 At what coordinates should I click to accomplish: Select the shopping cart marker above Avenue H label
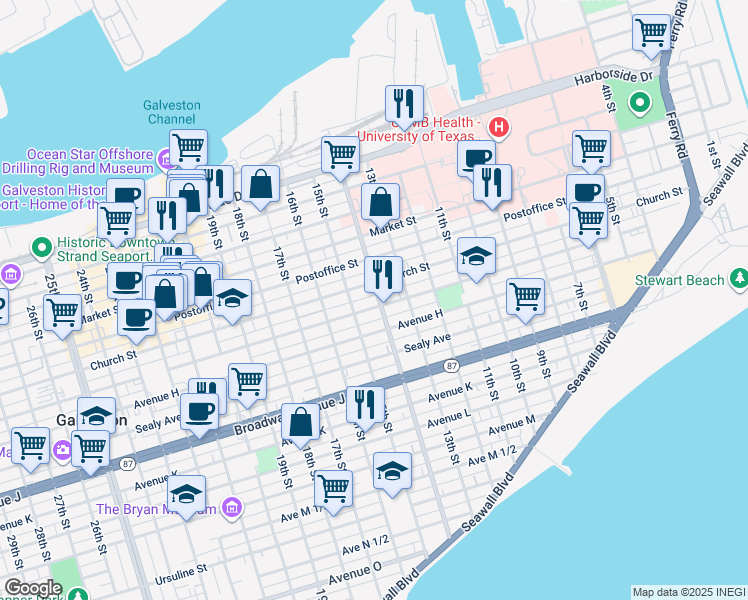point(525,295)
